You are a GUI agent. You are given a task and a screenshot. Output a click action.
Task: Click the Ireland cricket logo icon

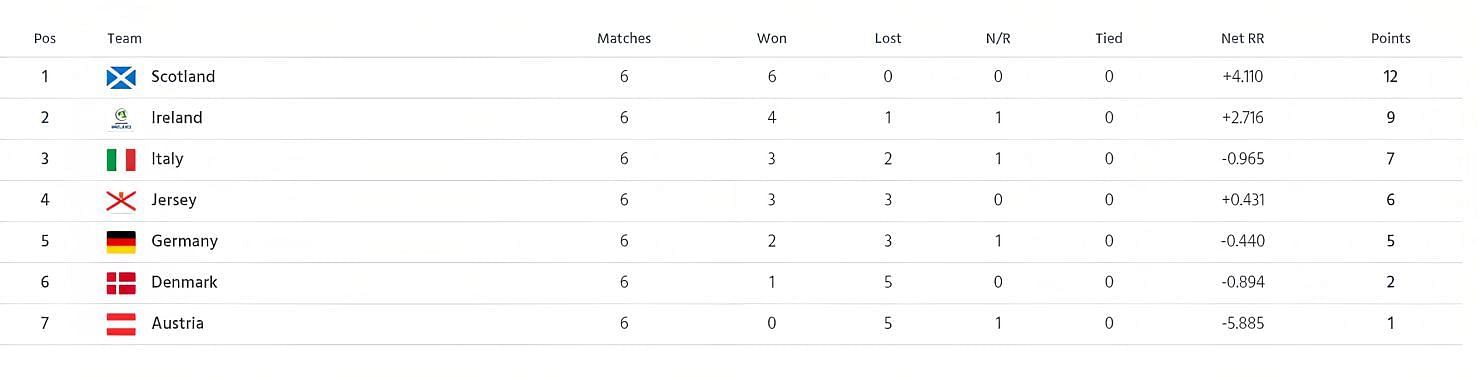(121, 118)
